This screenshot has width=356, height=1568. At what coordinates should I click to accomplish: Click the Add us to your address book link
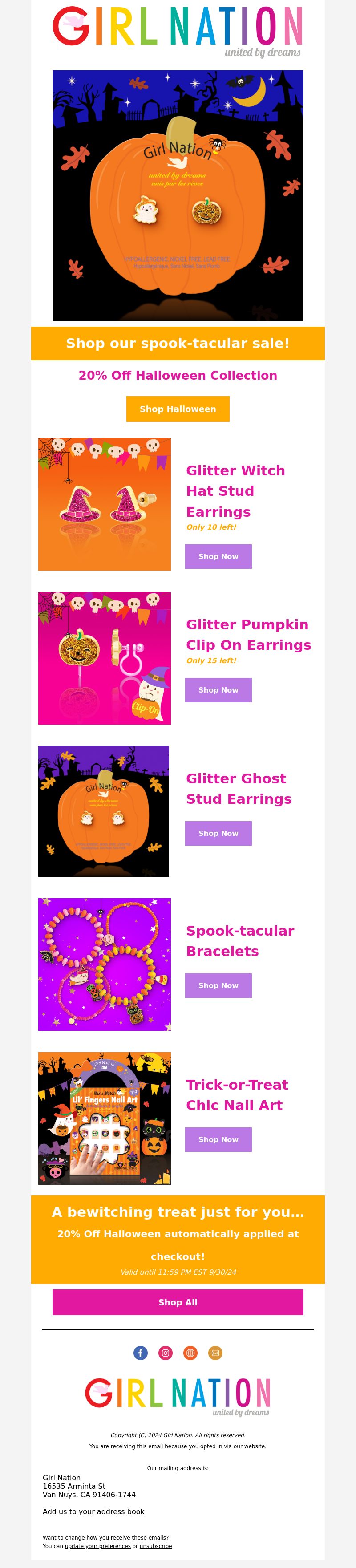(94, 1511)
